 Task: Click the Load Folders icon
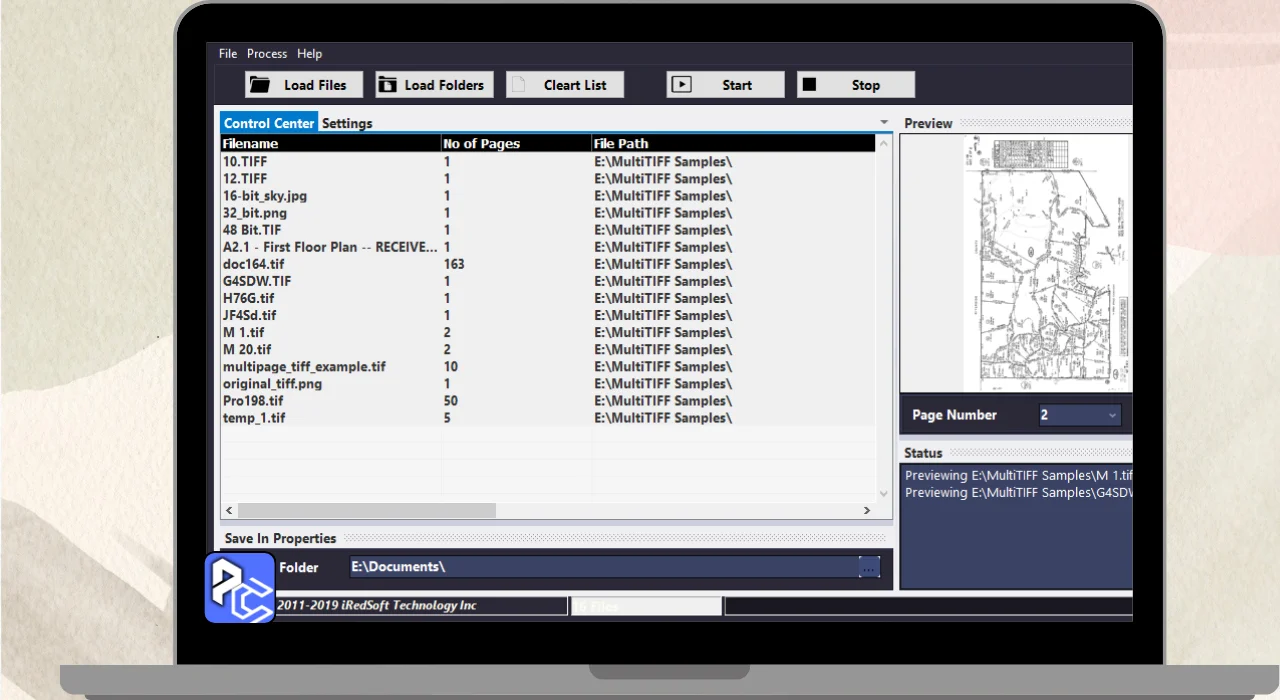tap(387, 85)
